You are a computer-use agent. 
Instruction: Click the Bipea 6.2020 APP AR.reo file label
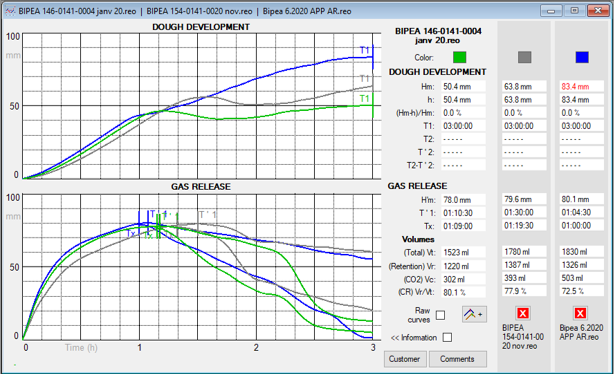[x=581, y=332]
